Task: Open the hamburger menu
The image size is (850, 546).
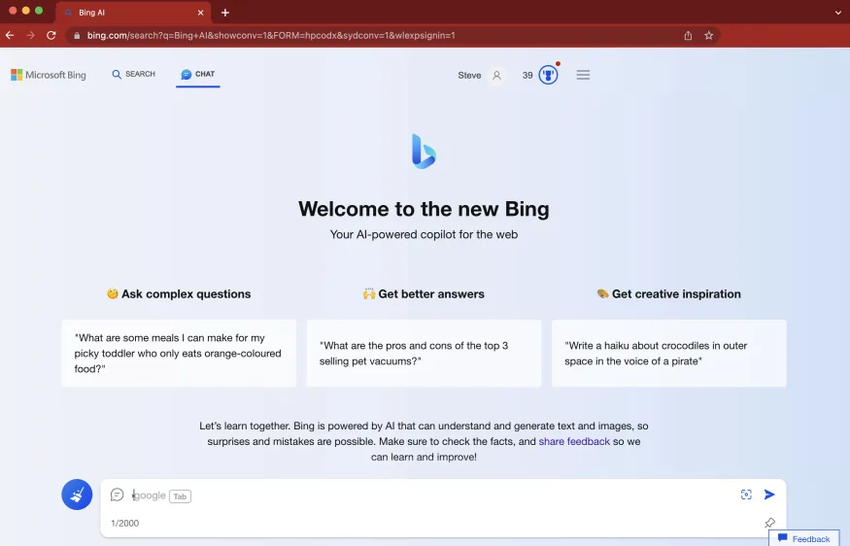Action: [x=583, y=75]
